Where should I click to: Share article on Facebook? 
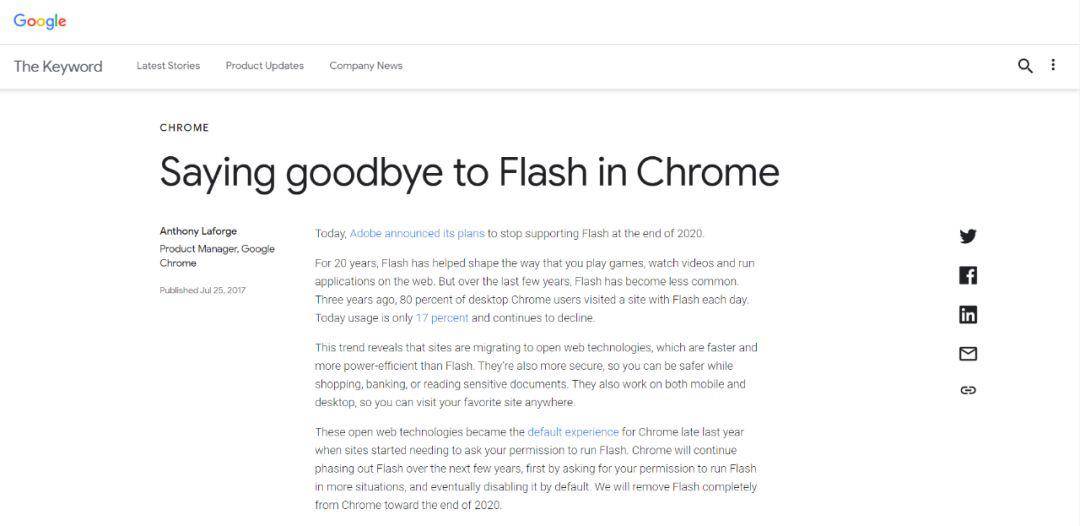[x=968, y=275]
